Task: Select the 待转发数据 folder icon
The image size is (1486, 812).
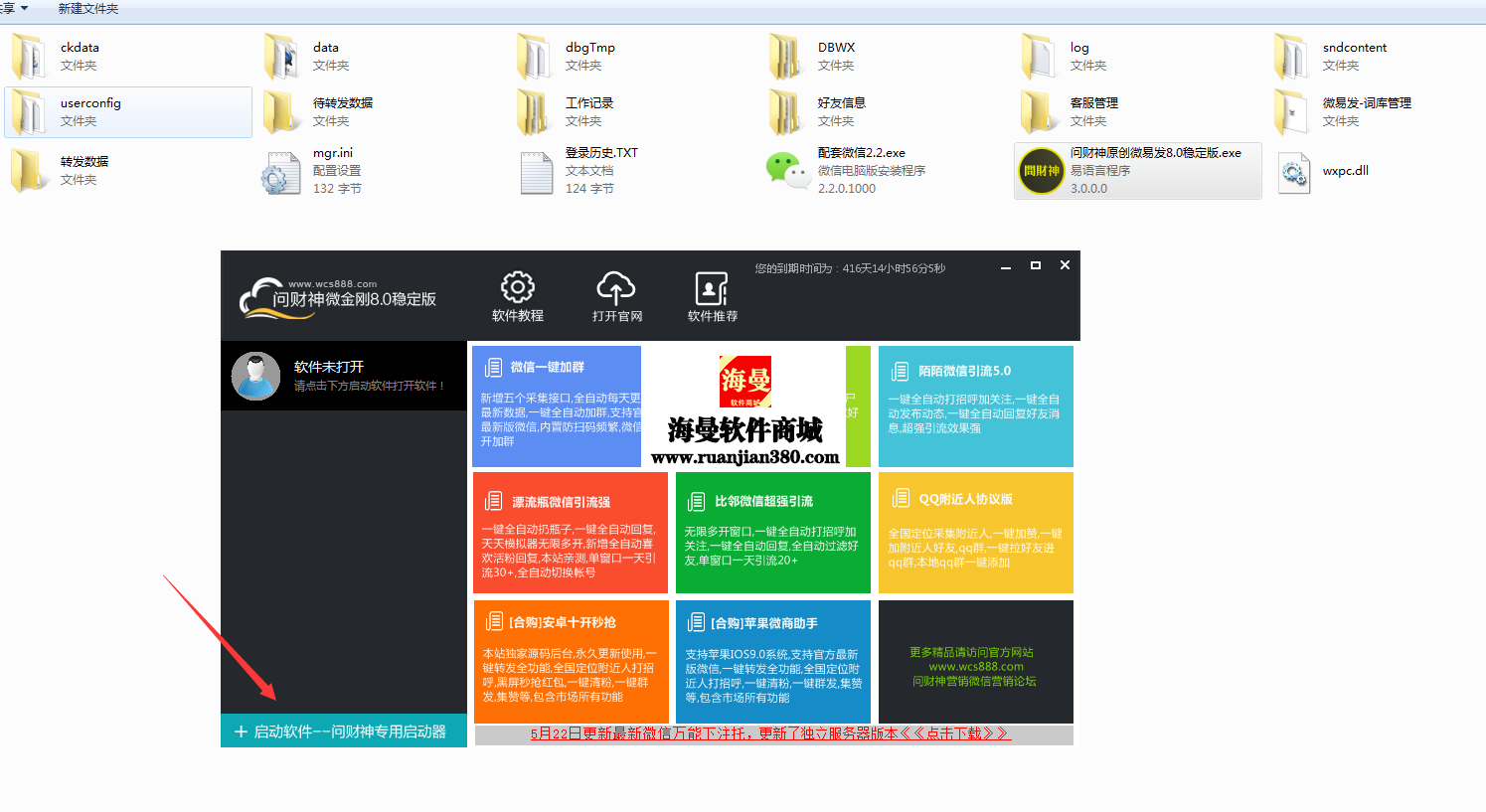Action: 281,111
